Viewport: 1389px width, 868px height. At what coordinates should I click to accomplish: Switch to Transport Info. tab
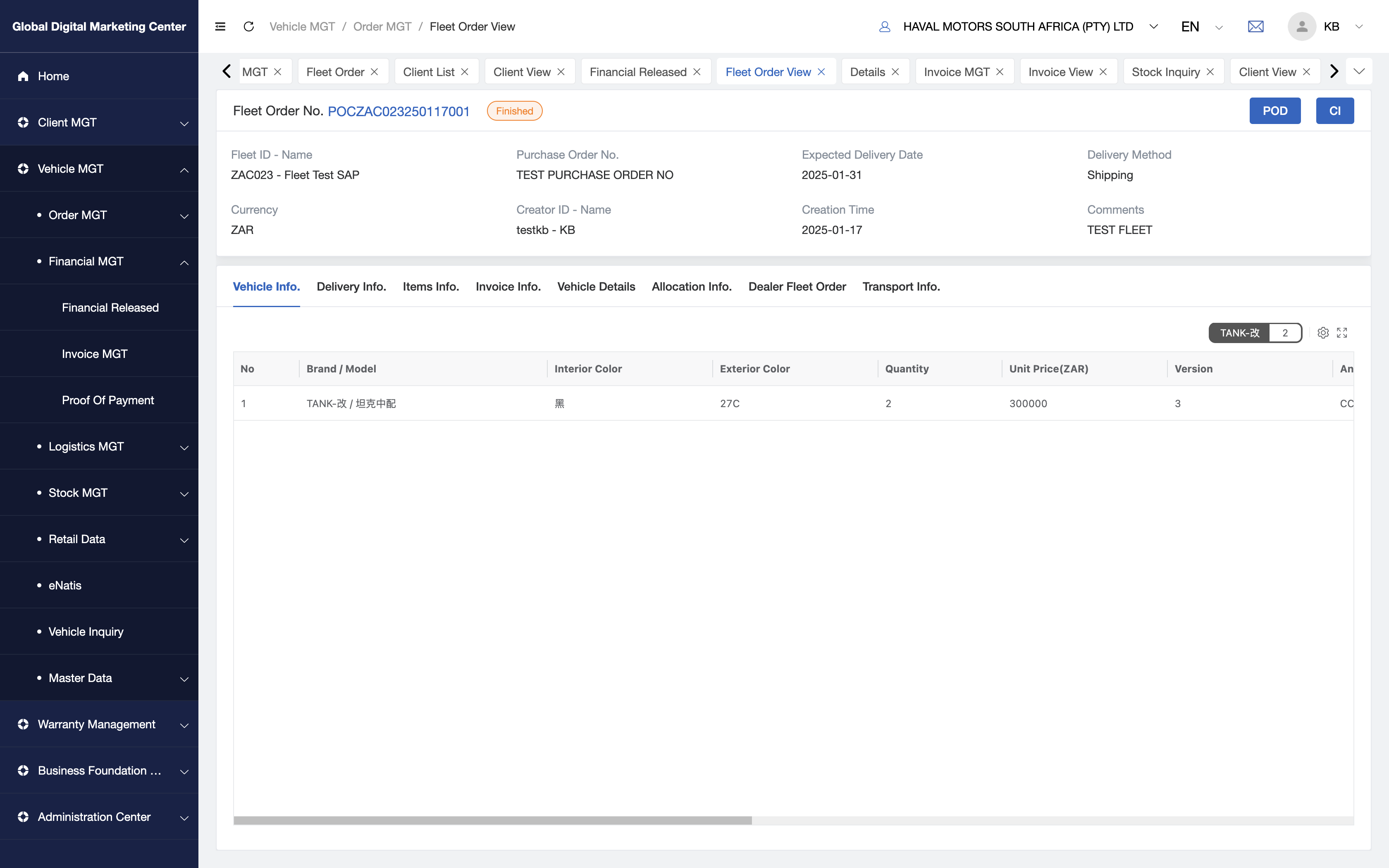pos(901,286)
